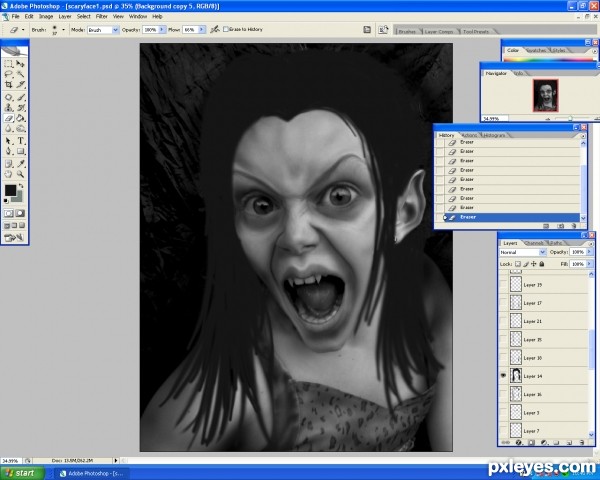
Task: Click the delete layer trash icon
Action: pyautogui.click(x=582, y=442)
